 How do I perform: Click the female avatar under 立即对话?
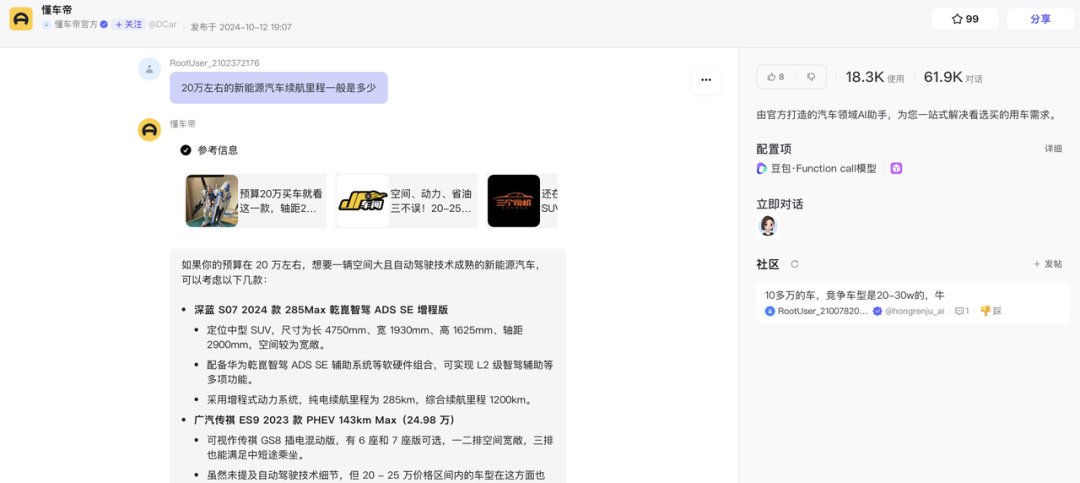(767, 226)
